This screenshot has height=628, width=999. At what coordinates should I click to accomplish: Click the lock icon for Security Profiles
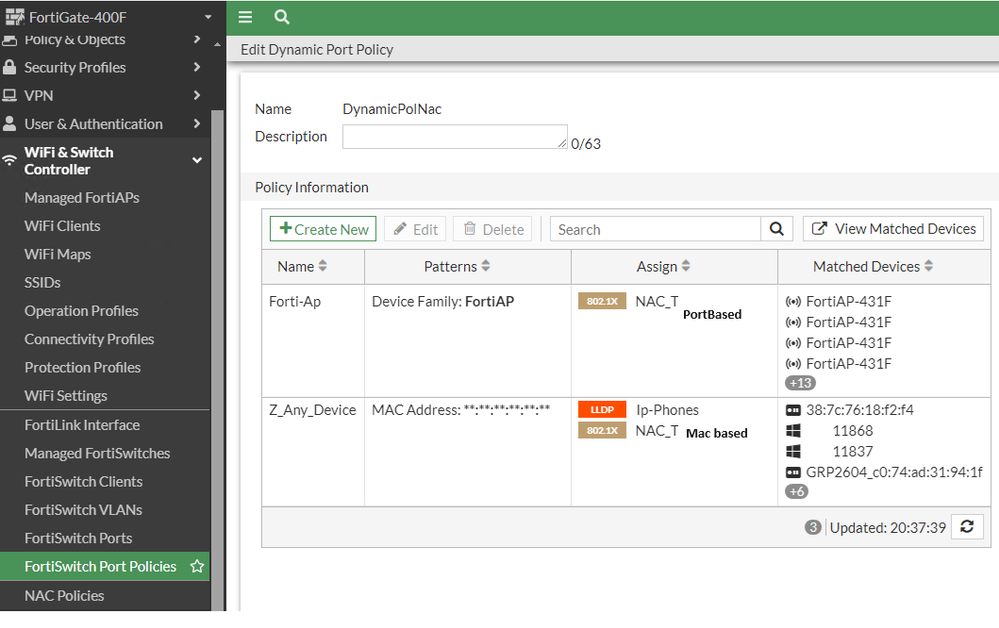tap(10, 67)
